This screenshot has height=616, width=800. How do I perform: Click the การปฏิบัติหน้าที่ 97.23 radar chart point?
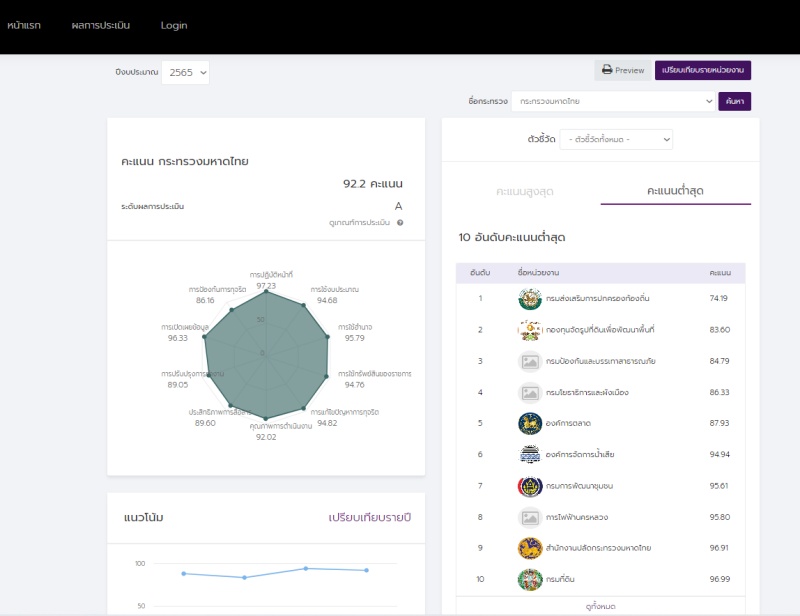point(266,292)
